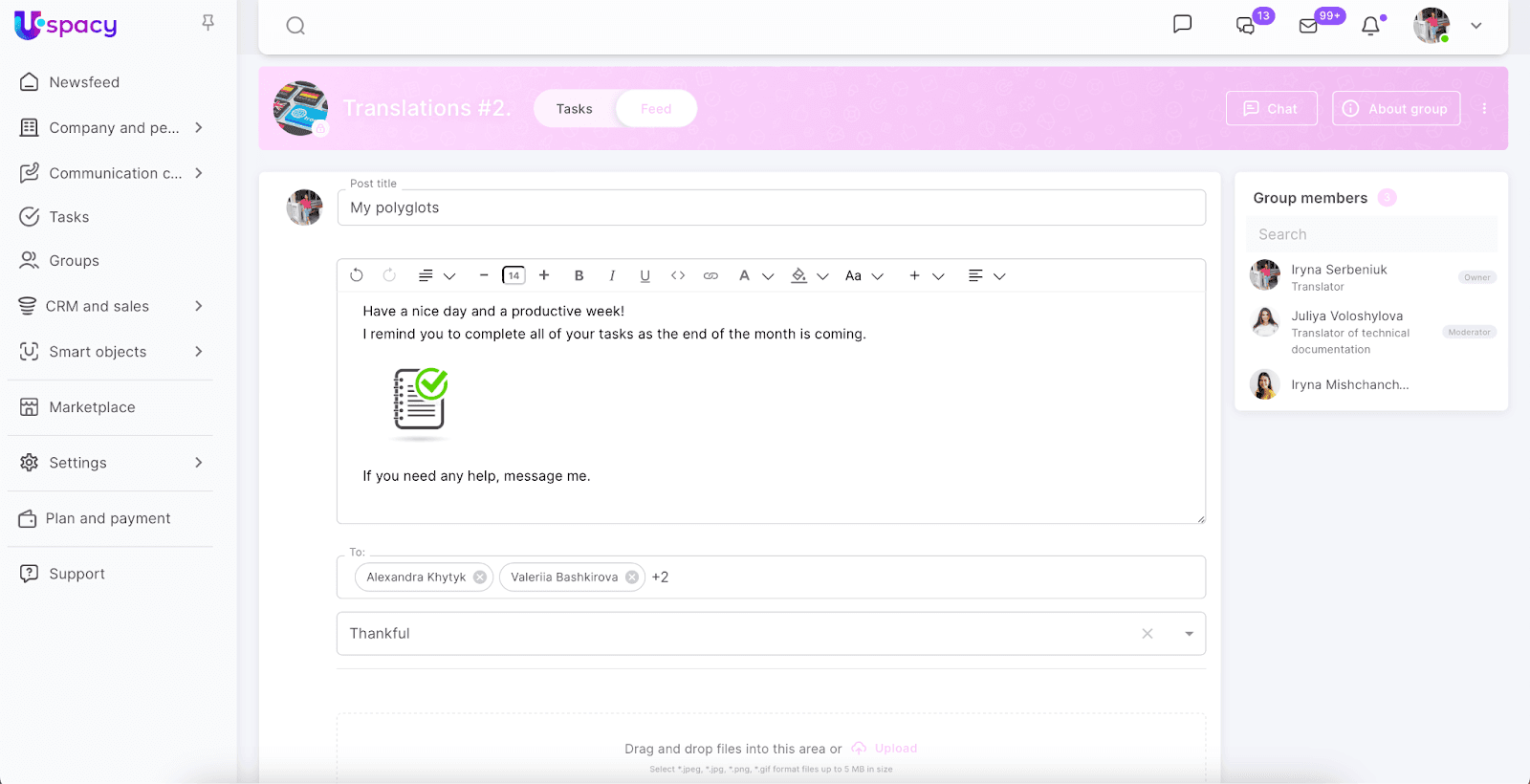This screenshot has height=784, width=1530.
Task: Expand the CRM and sales menu
Action: coord(198,306)
